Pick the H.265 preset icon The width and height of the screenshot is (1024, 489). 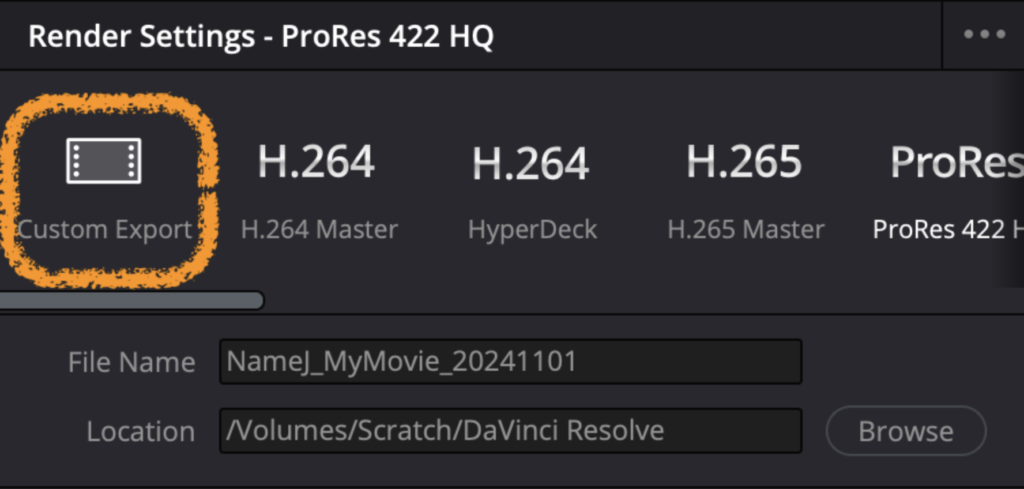[745, 162]
